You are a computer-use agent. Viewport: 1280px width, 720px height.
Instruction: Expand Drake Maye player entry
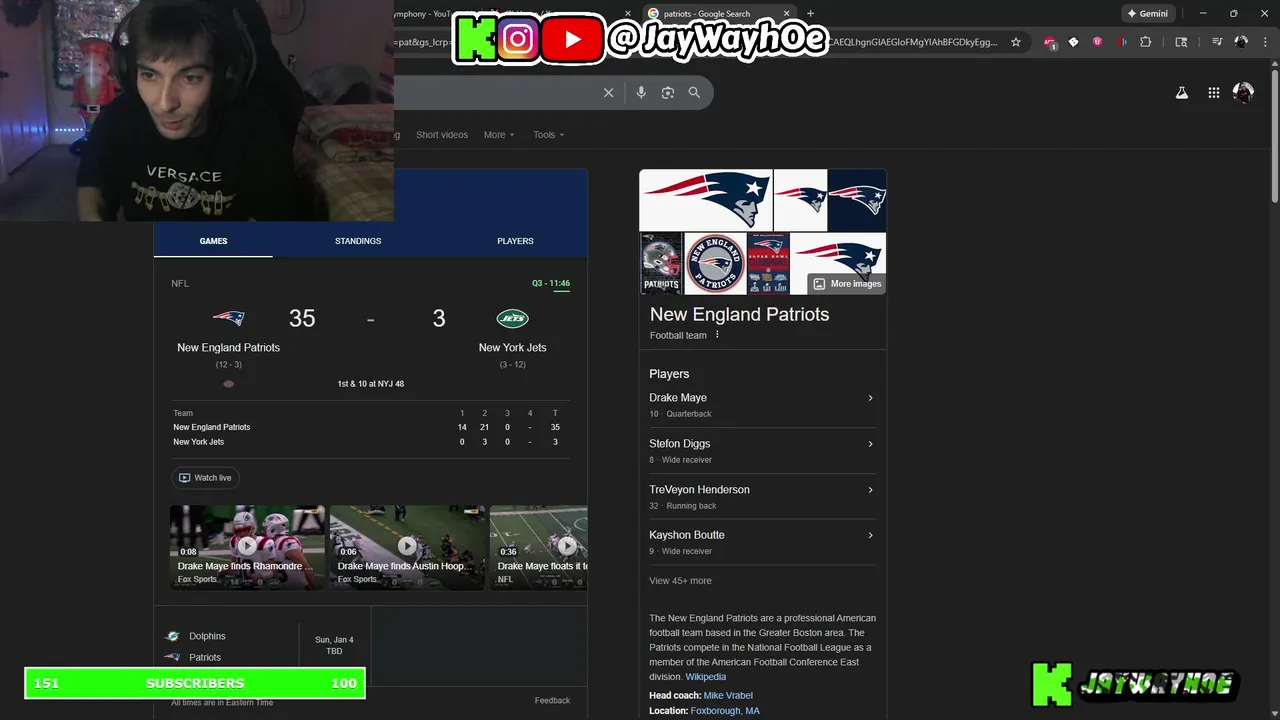pyautogui.click(x=762, y=405)
